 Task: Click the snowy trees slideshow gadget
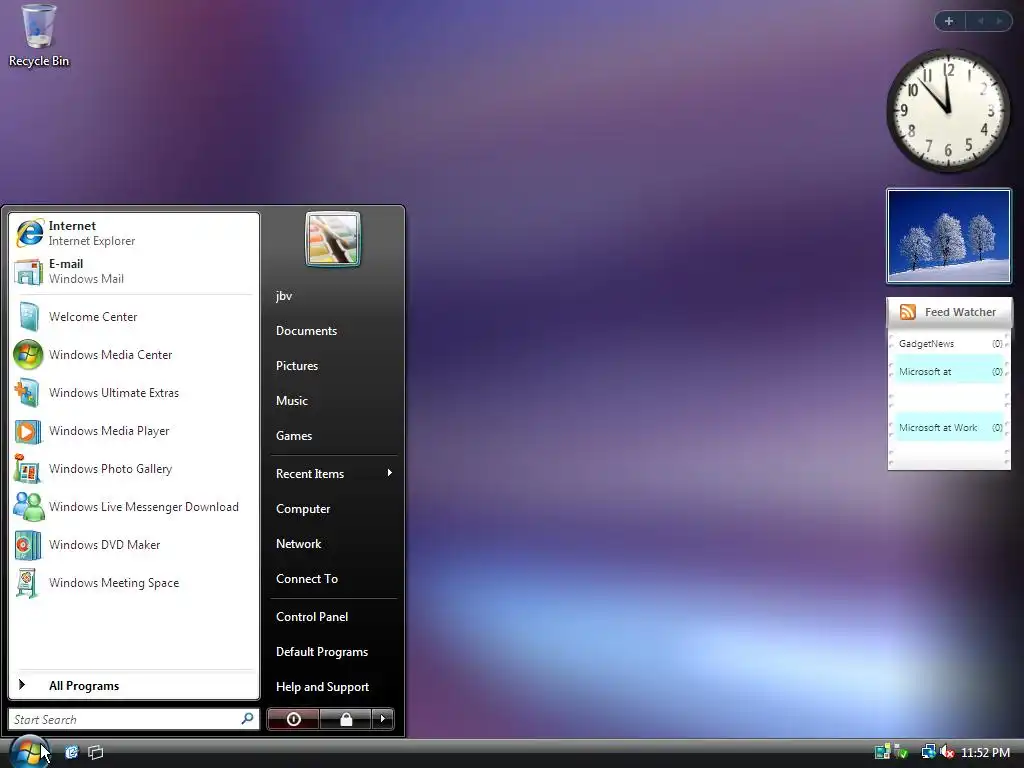coord(949,236)
